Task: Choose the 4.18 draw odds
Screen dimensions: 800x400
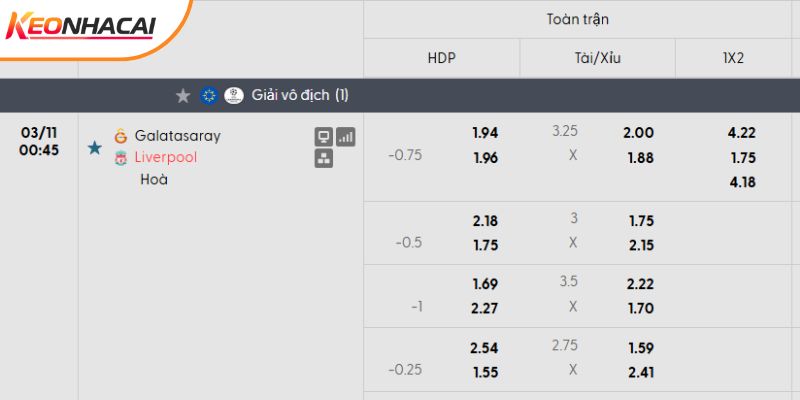Action: tap(742, 181)
